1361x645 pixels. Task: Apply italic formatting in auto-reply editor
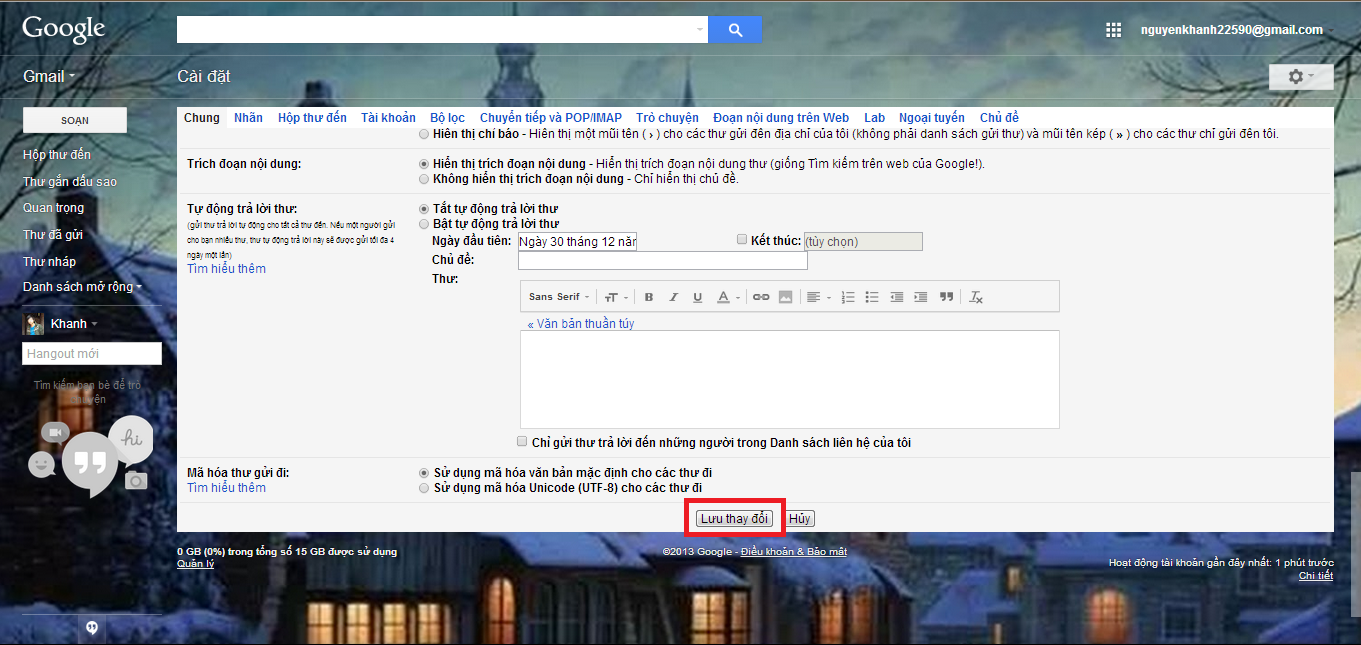(673, 297)
